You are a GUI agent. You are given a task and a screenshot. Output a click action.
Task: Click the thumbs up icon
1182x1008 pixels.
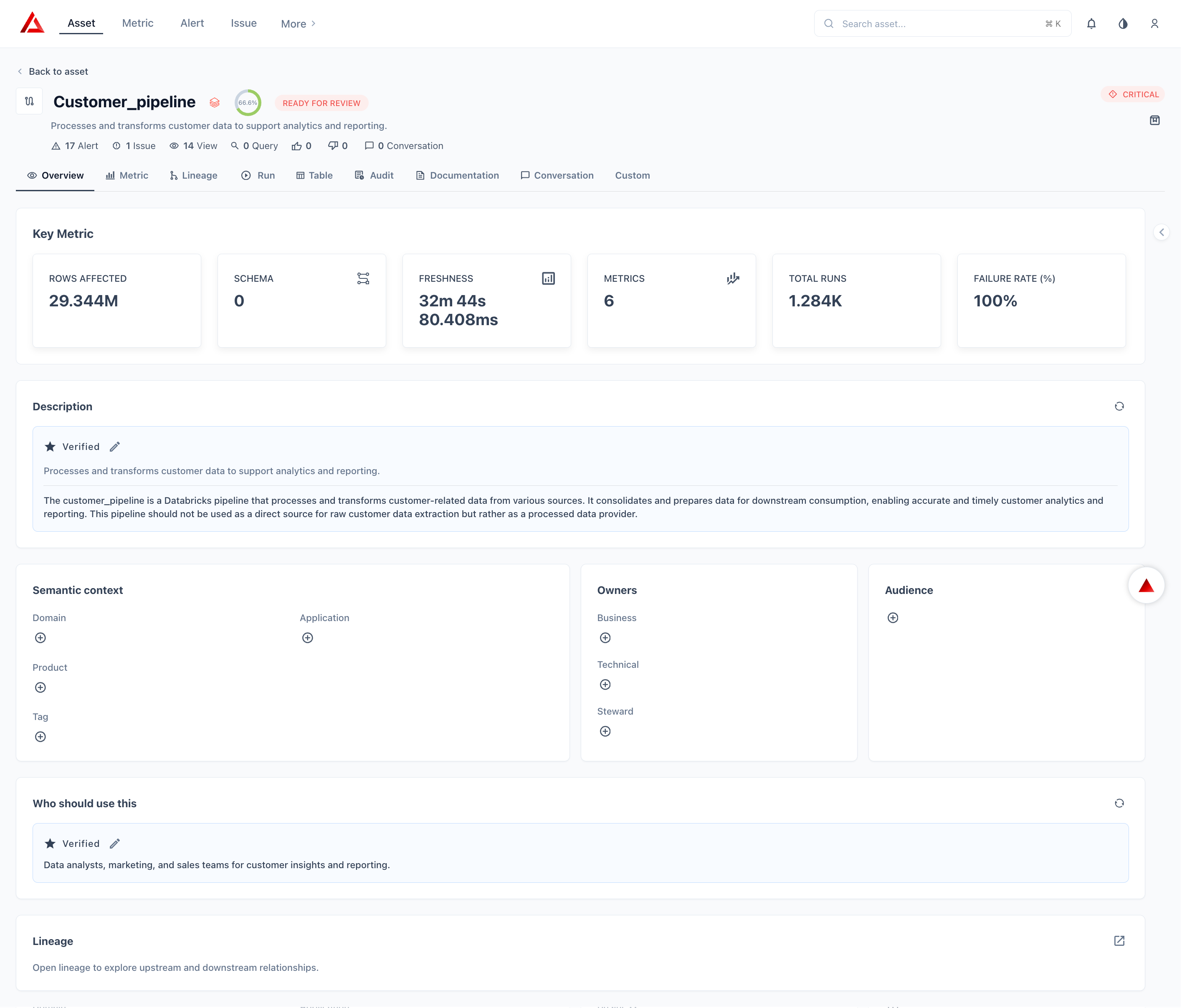[x=296, y=146]
